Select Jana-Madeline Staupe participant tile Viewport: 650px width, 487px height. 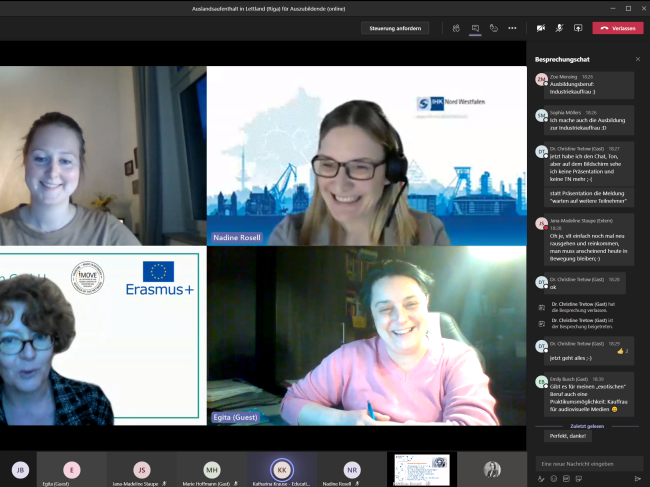(x=142, y=470)
